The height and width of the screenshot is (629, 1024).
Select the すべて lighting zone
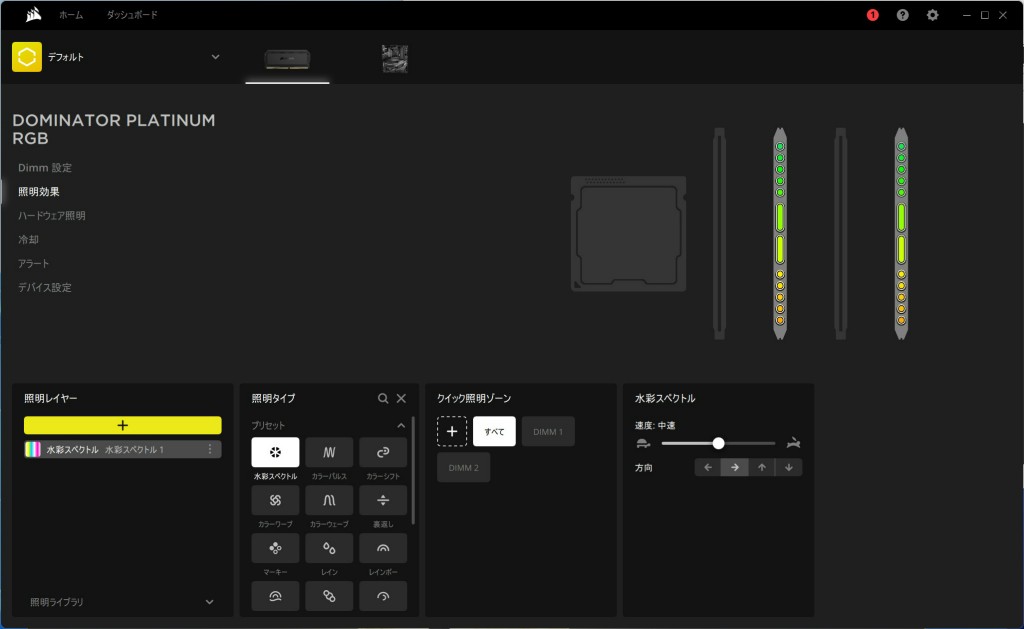coord(494,431)
